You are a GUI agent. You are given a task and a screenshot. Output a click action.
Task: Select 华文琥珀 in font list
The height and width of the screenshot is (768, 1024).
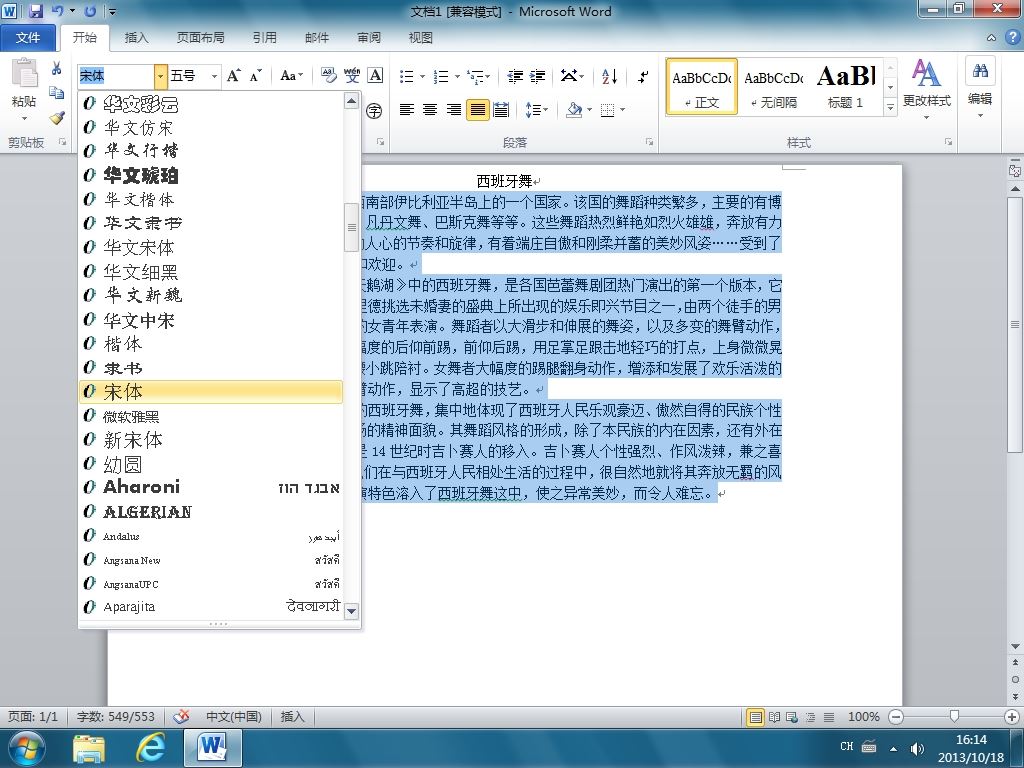(x=210, y=175)
